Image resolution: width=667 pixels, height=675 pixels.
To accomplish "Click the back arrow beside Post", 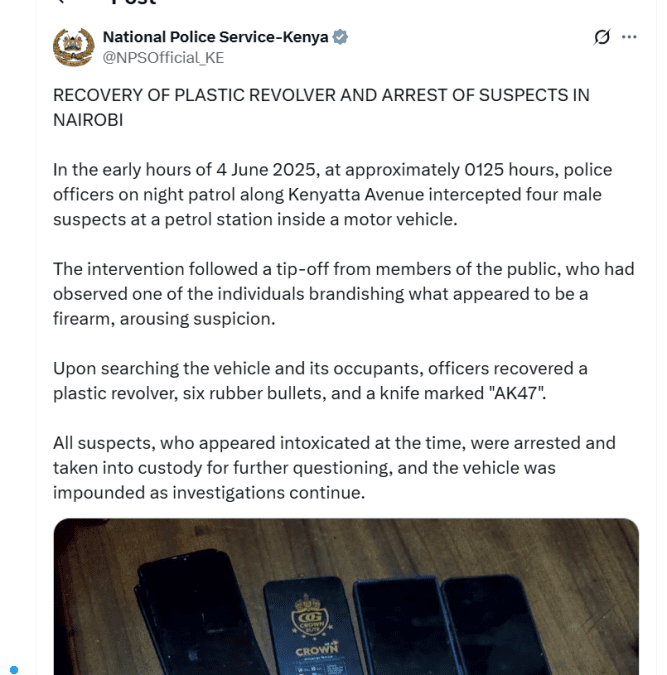I will (x=62, y=3).
